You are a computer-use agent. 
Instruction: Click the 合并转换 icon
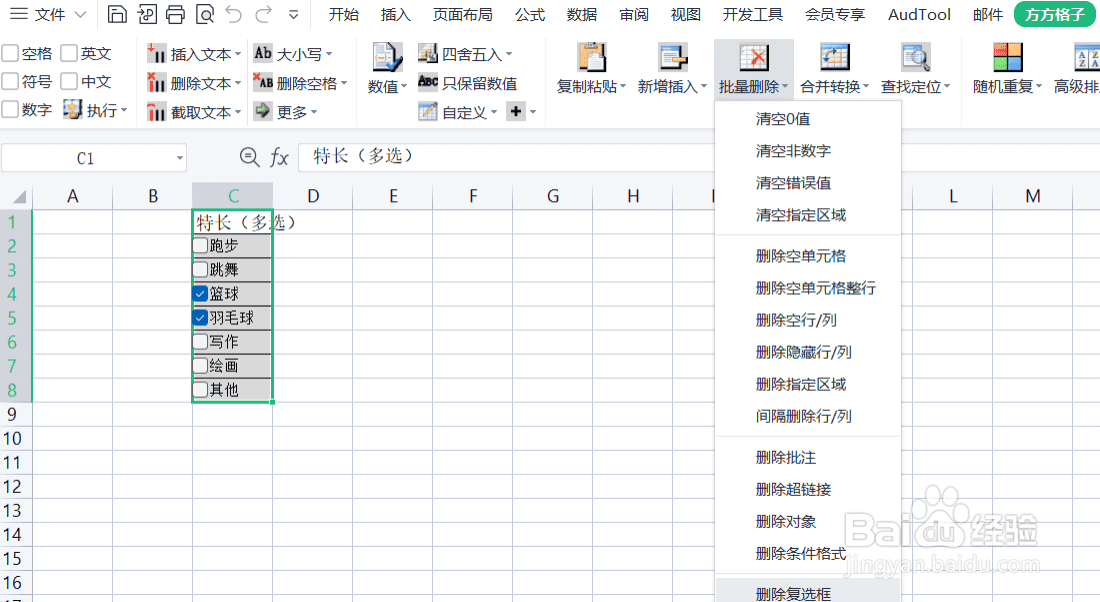(x=834, y=58)
